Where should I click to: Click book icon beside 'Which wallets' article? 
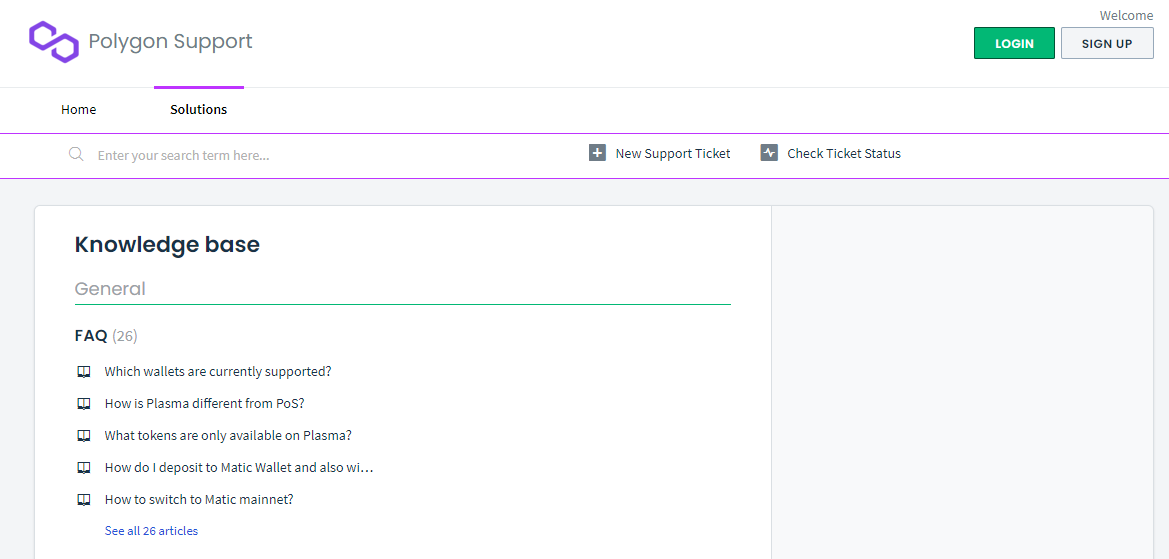point(84,372)
